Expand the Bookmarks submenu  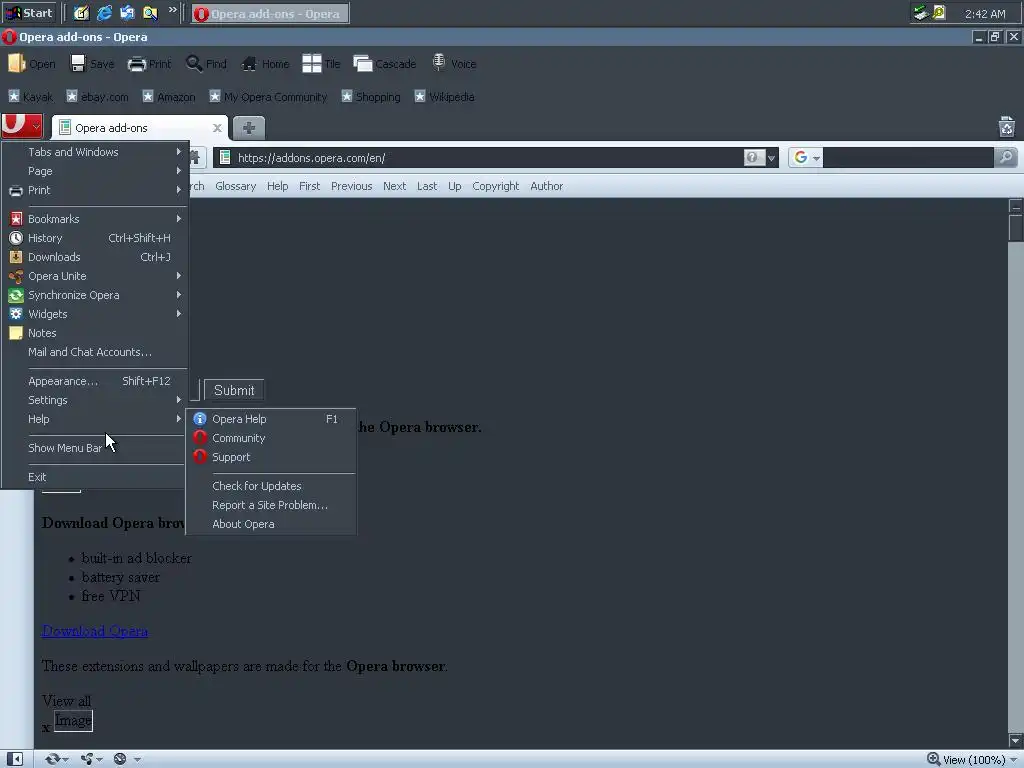95,219
